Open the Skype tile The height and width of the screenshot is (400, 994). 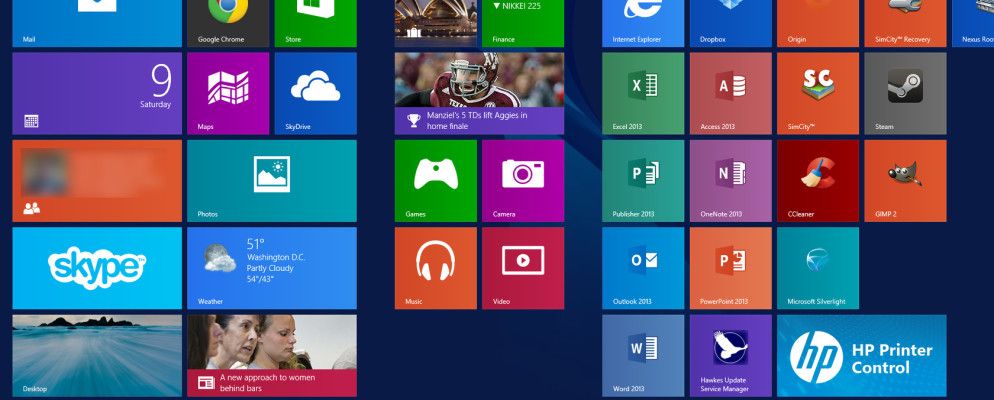click(x=97, y=268)
